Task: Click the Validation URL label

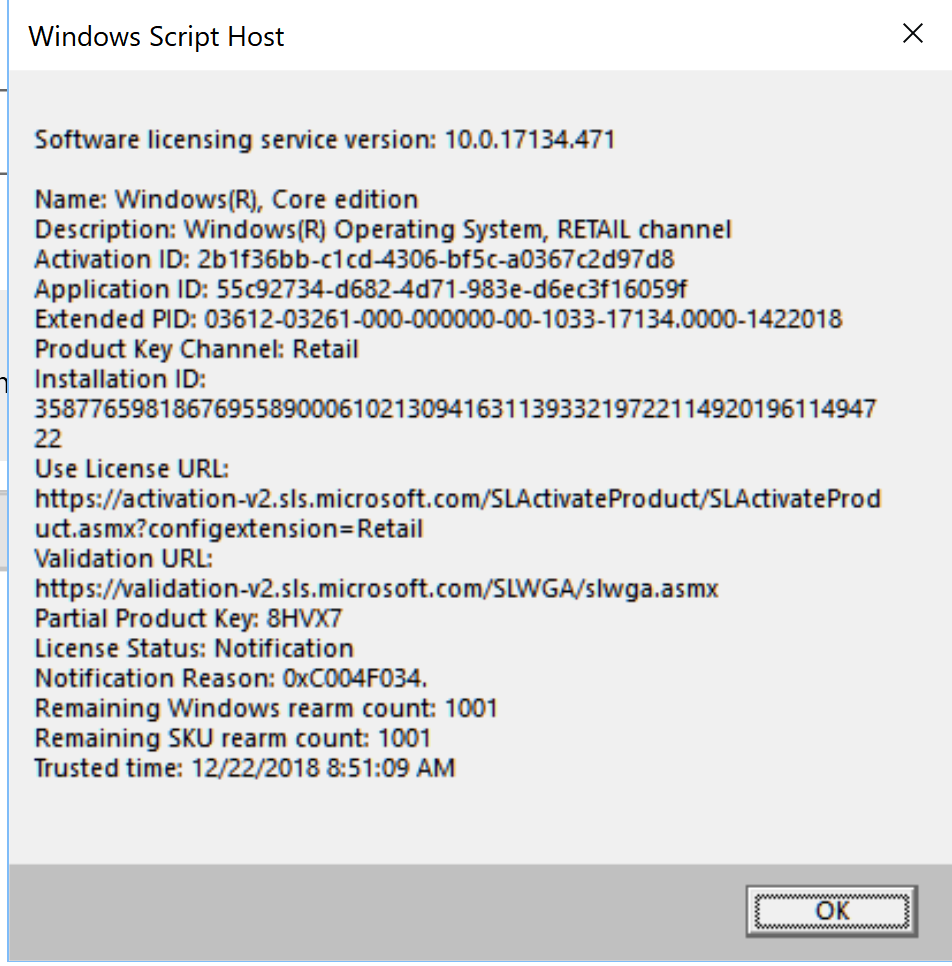Action: pyautogui.click(x=123, y=559)
